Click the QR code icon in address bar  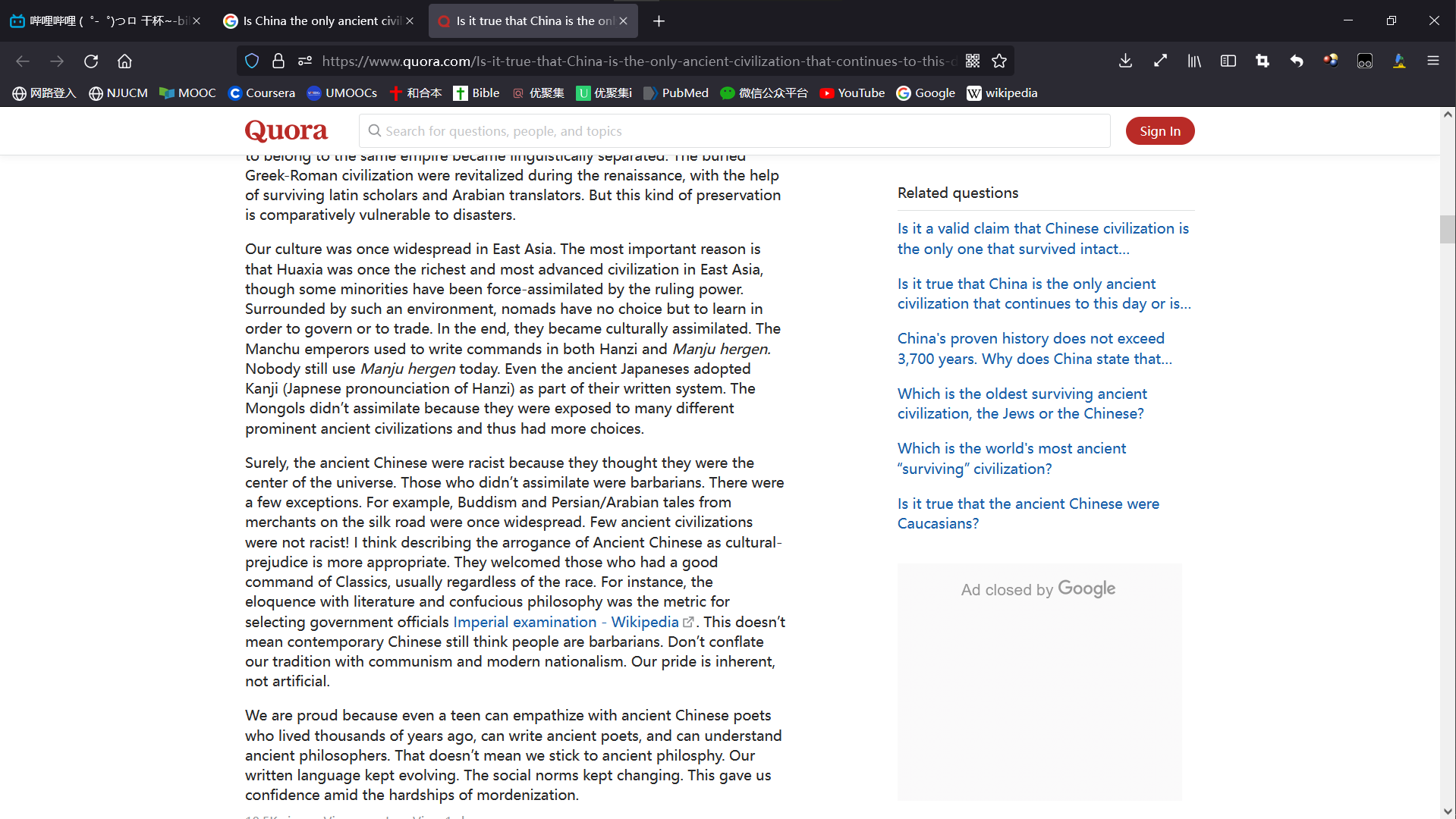point(973,61)
